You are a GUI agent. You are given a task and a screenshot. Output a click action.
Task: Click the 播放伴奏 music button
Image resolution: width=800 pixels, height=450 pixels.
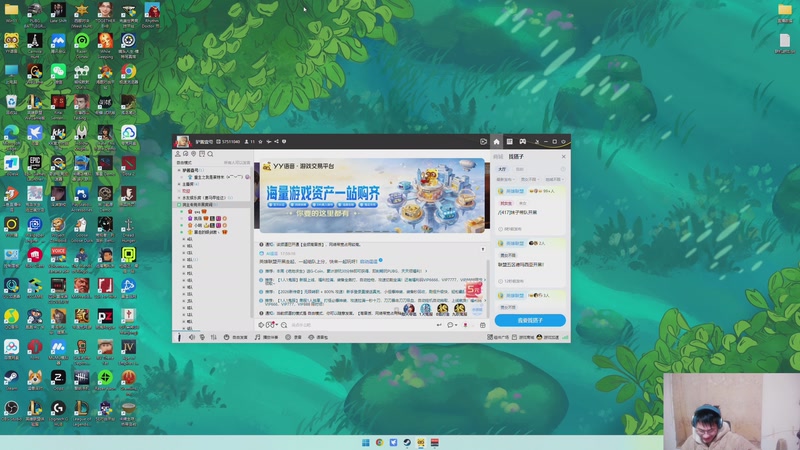pyautogui.click(x=266, y=337)
